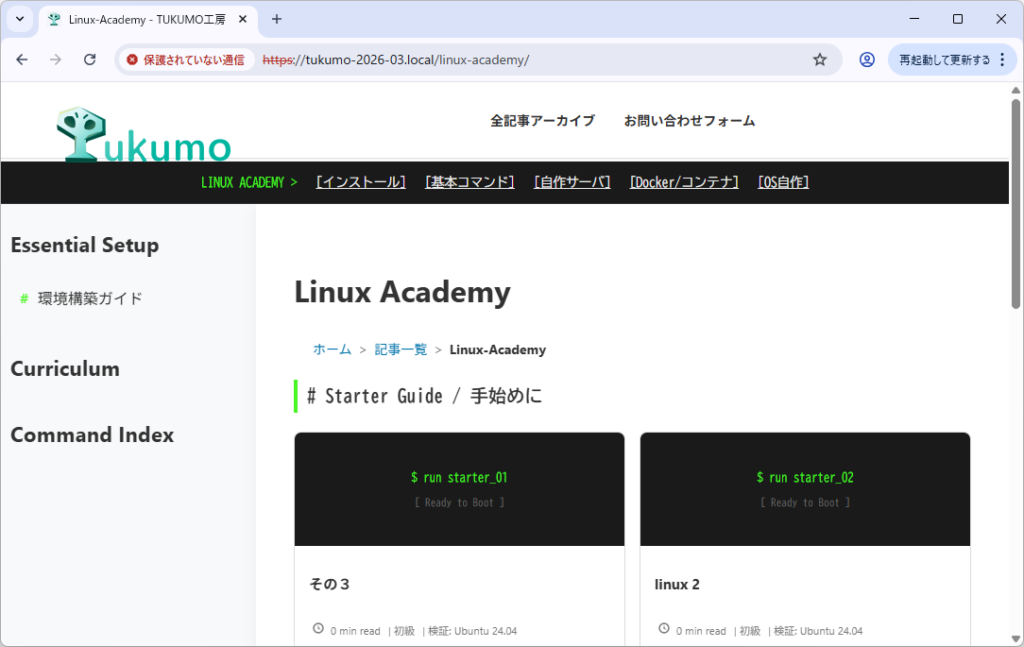Open a new browser tab
Image resolution: width=1024 pixels, height=647 pixels.
click(x=277, y=19)
